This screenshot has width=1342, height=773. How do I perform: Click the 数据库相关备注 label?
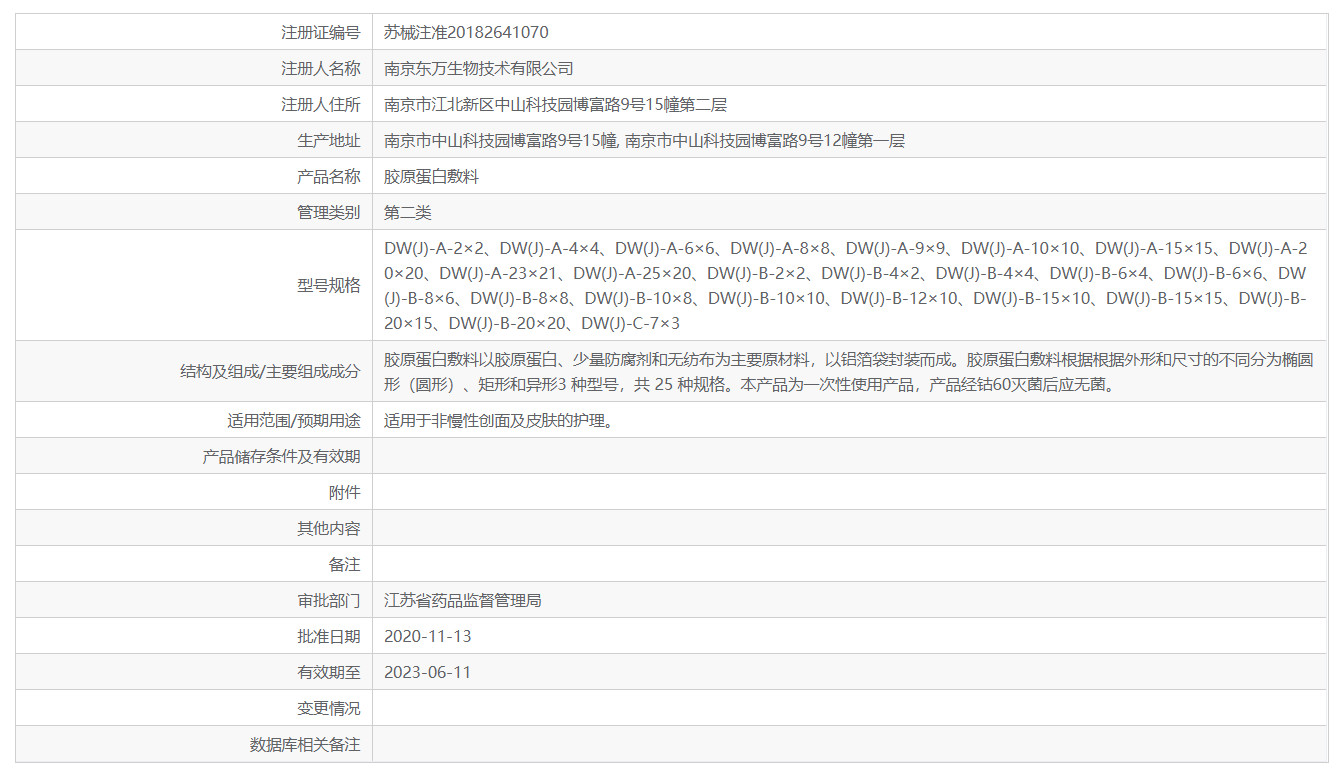[305, 744]
